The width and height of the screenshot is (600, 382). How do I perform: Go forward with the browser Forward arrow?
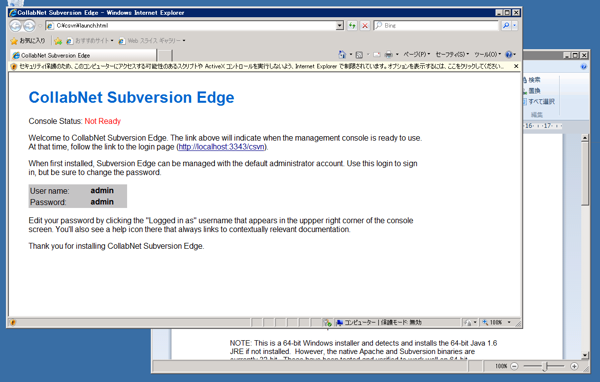coord(29,26)
